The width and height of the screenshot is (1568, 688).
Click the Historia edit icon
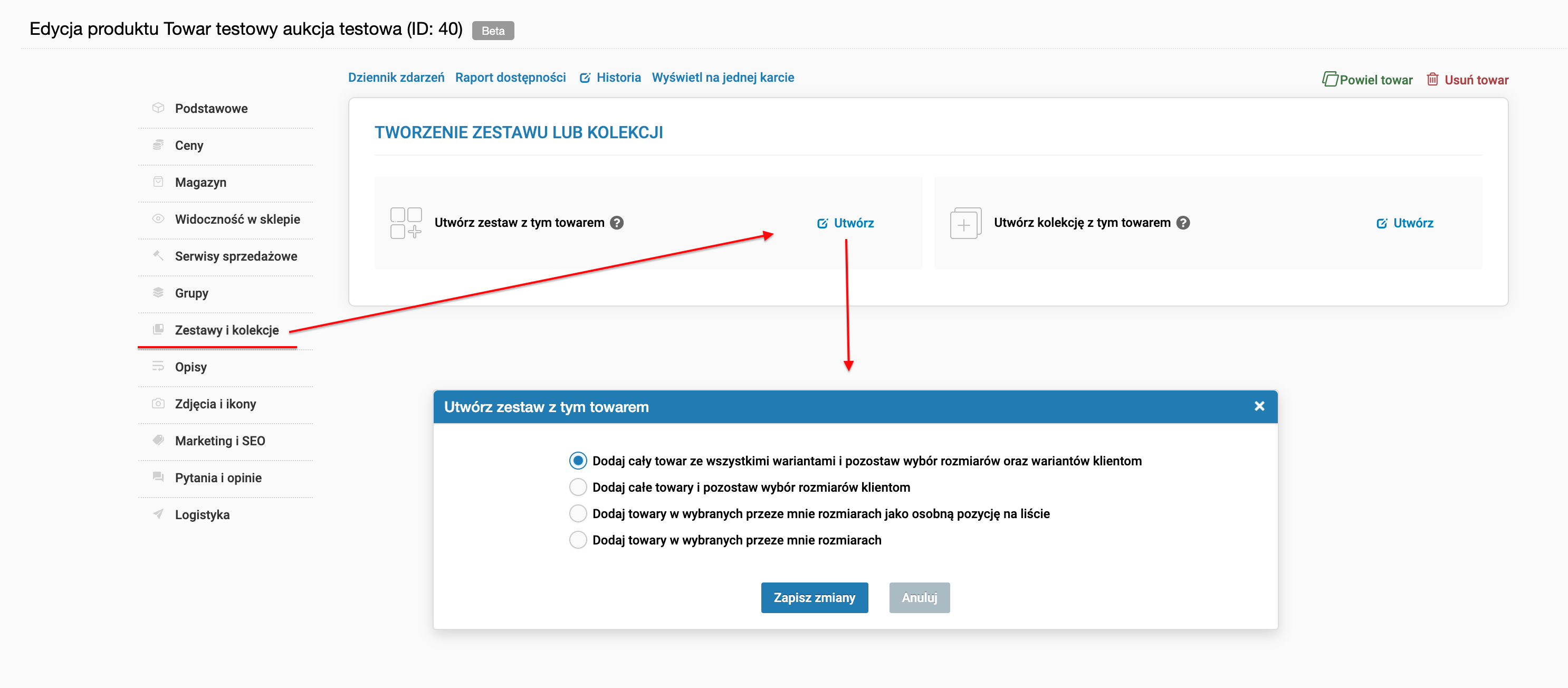(x=585, y=78)
